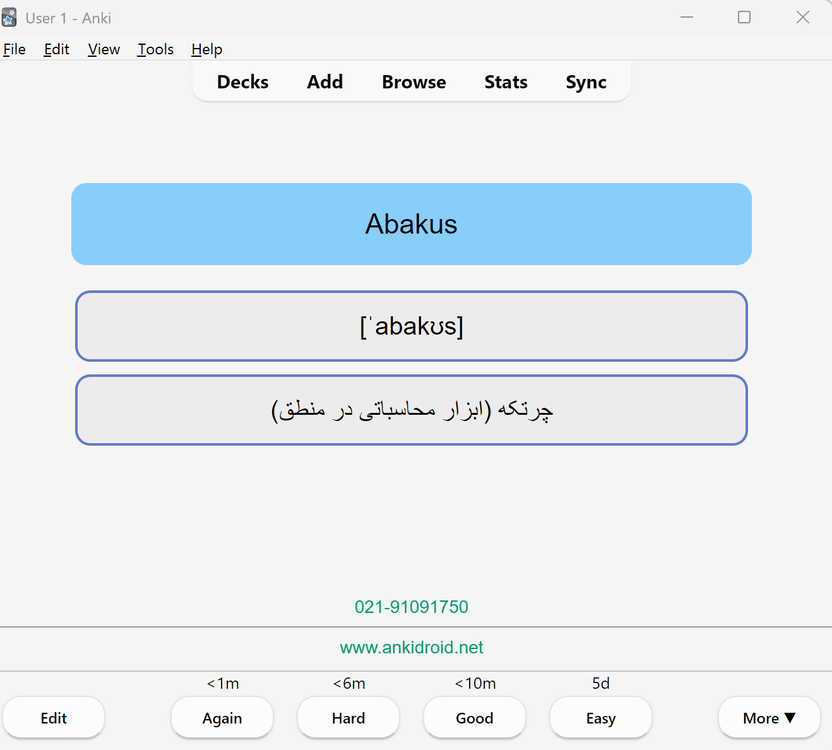Click the Abakus word card heading
Screen dimensions: 832x750
(411, 224)
